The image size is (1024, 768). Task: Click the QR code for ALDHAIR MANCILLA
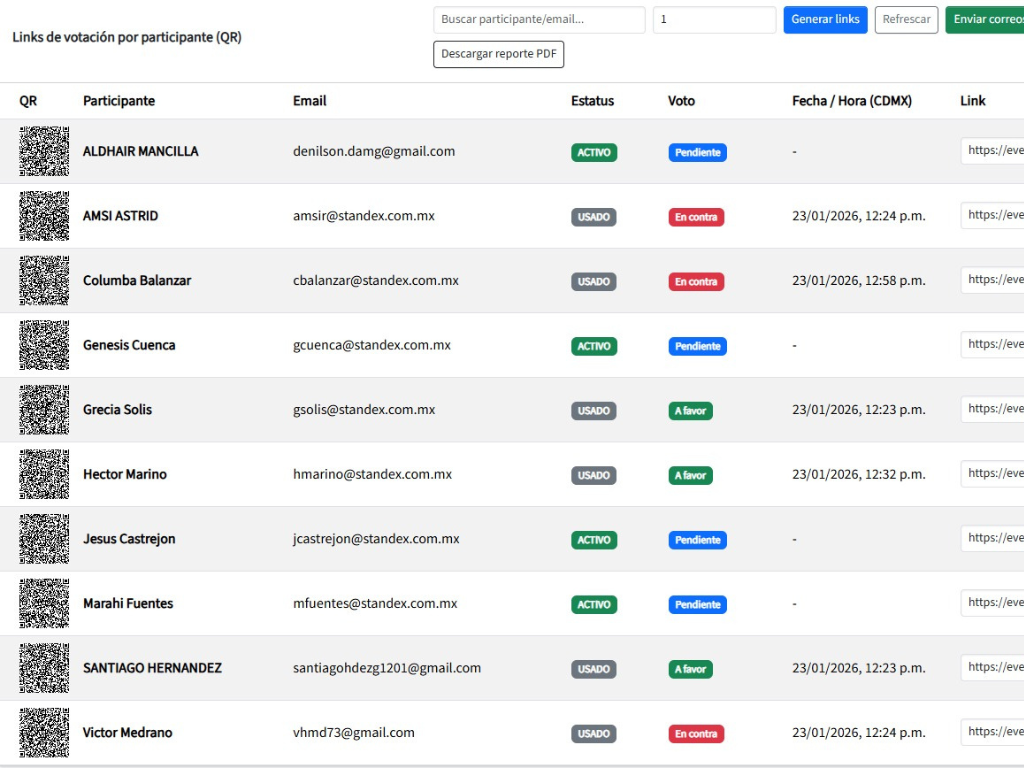point(44,152)
